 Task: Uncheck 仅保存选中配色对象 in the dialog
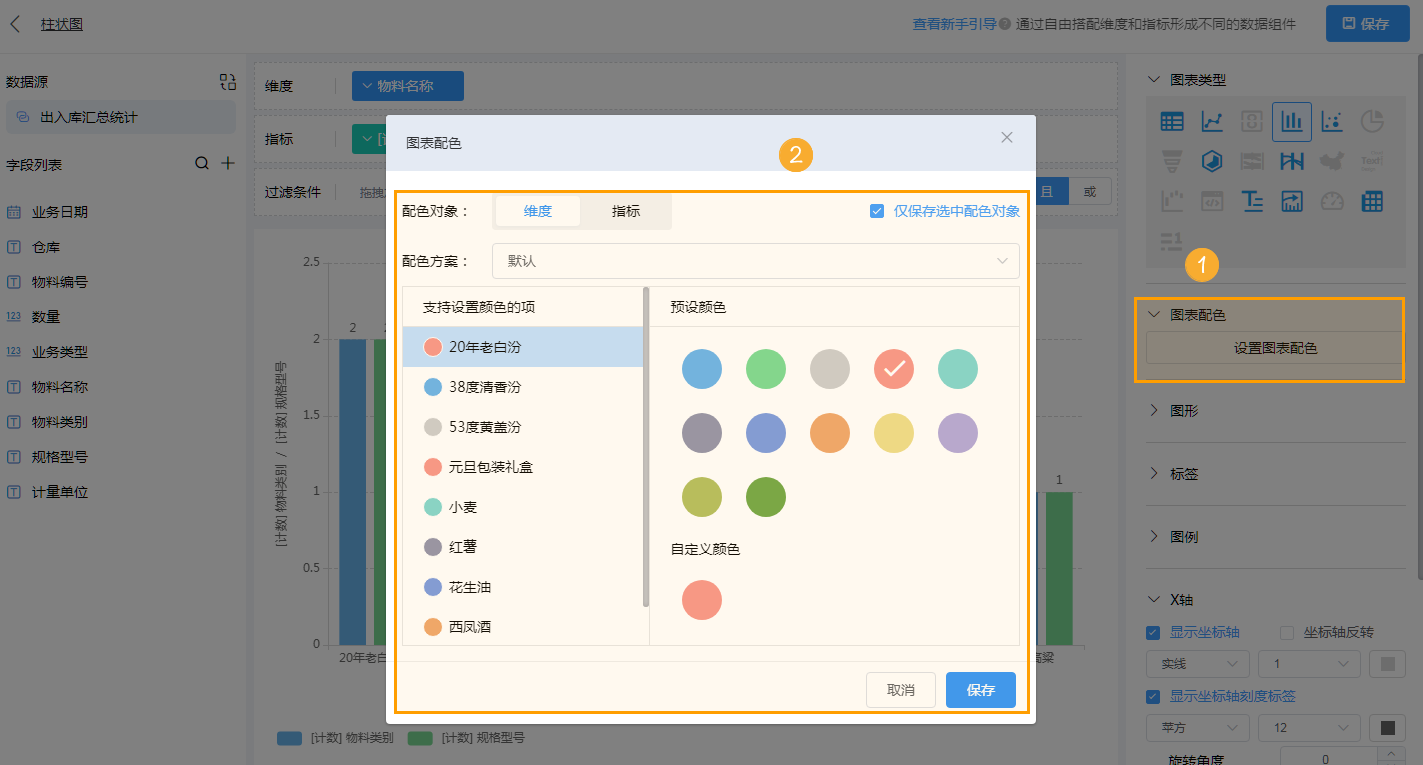877,211
